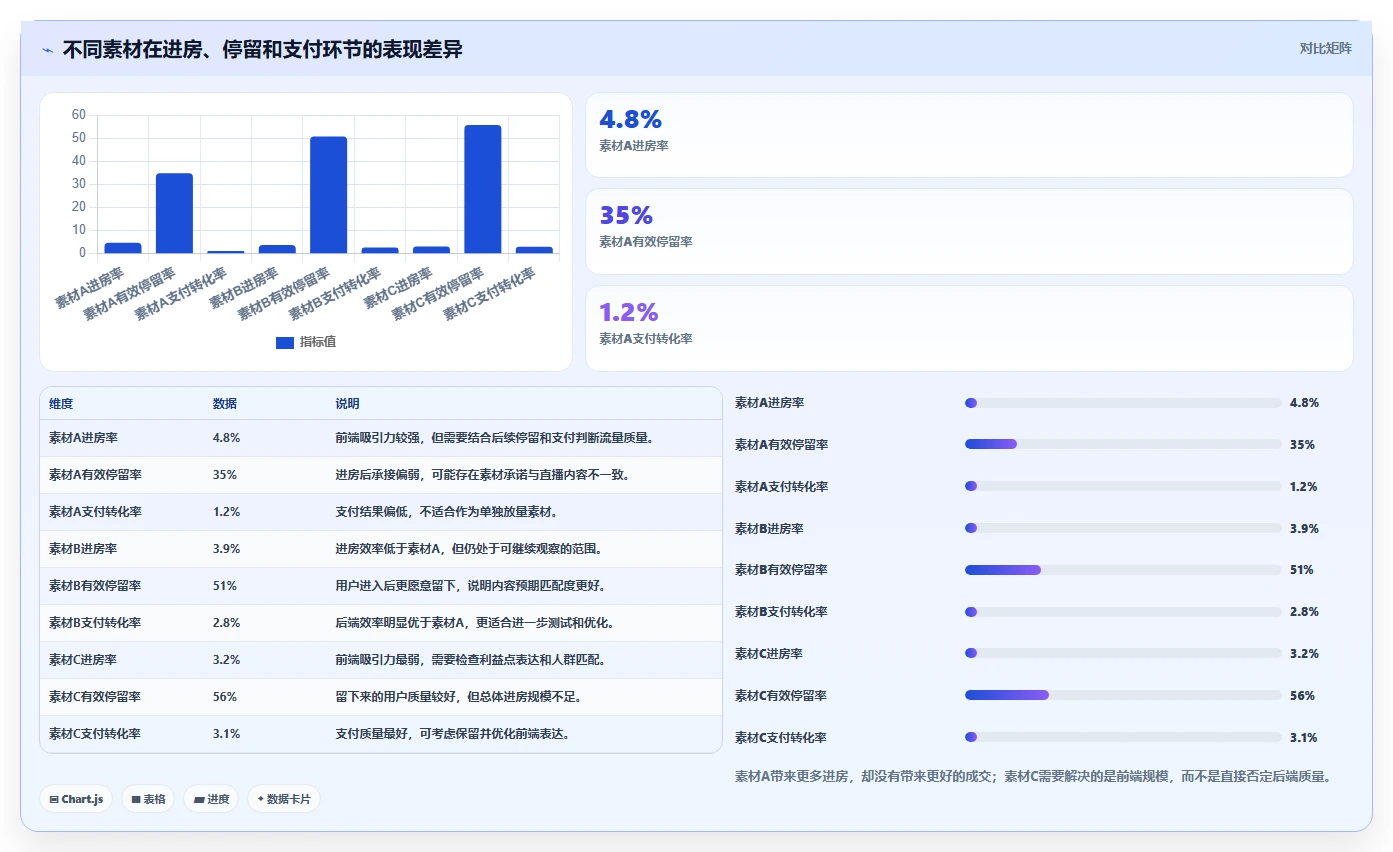Click the note starting 进房后承接偏弱
The width and height of the screenshot is (1393, 852).
click(x=483, y=475)
